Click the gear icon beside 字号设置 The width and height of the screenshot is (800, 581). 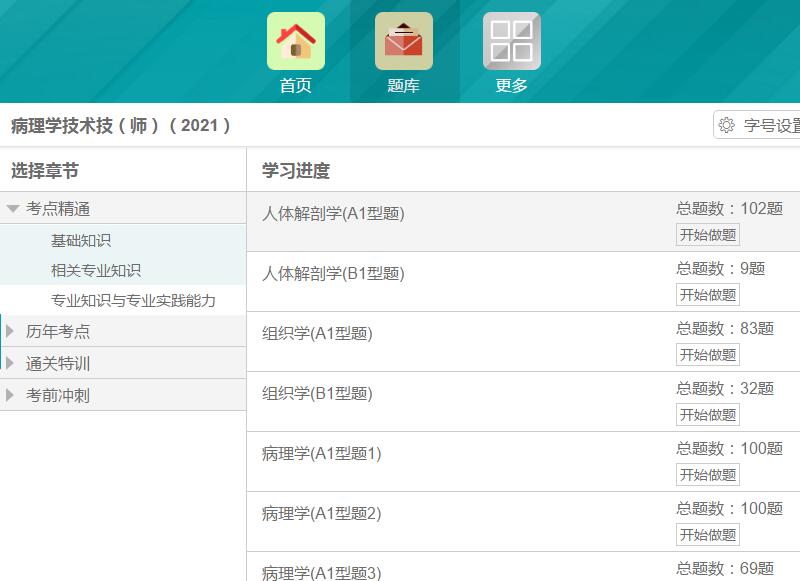point(727,125)
